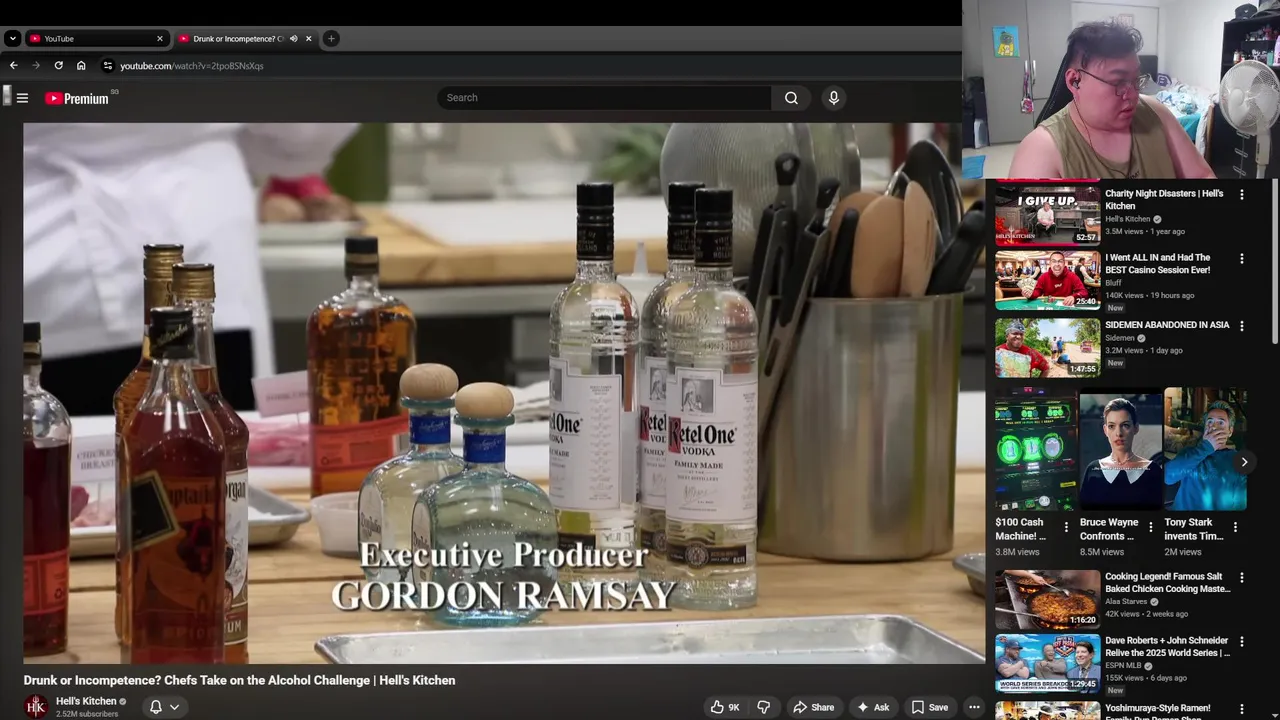
Task: Reload the current page
Action: [x=59, y=66]
